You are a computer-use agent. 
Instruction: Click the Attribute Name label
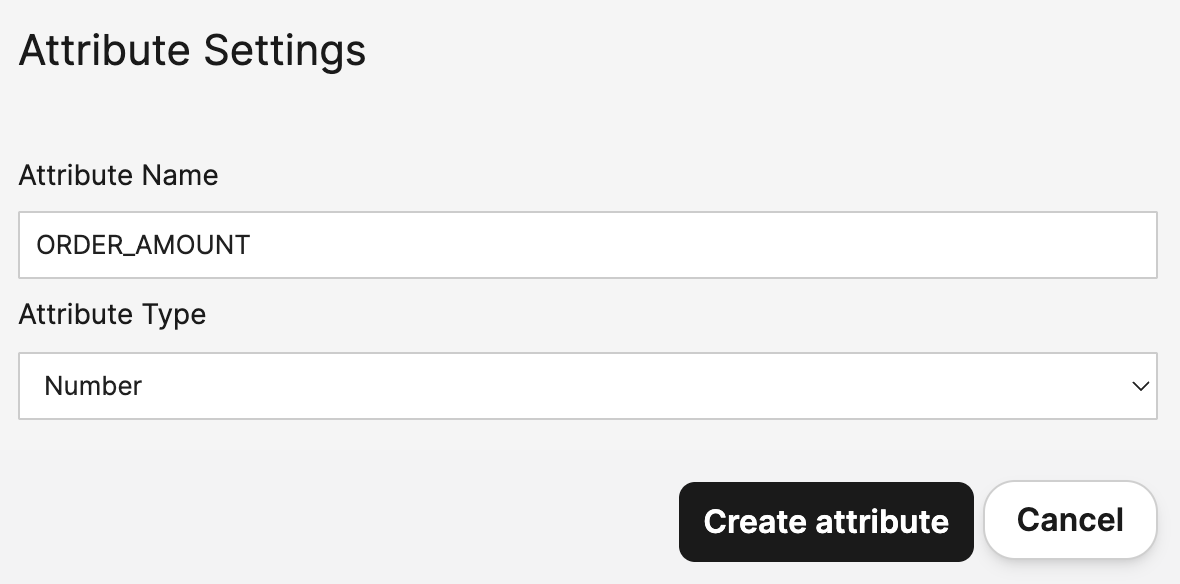click(118, 176)
